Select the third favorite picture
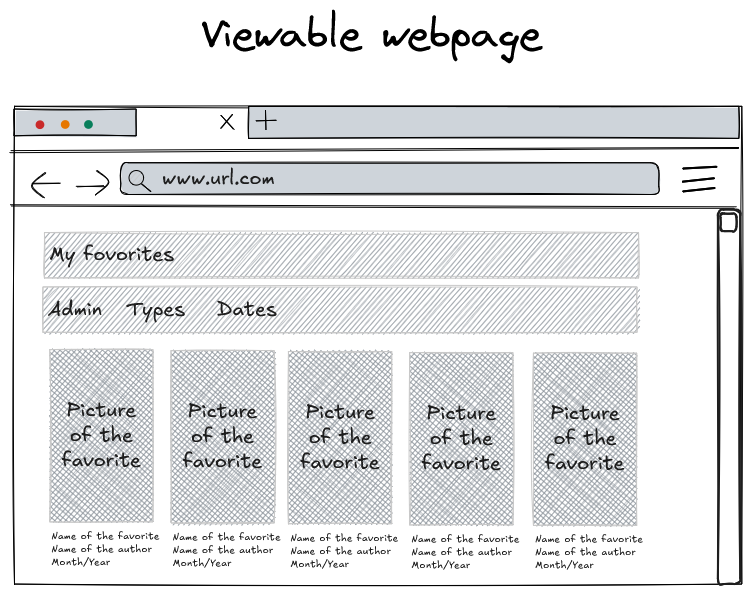Screen dimensions: 751x594 [340, 436]
